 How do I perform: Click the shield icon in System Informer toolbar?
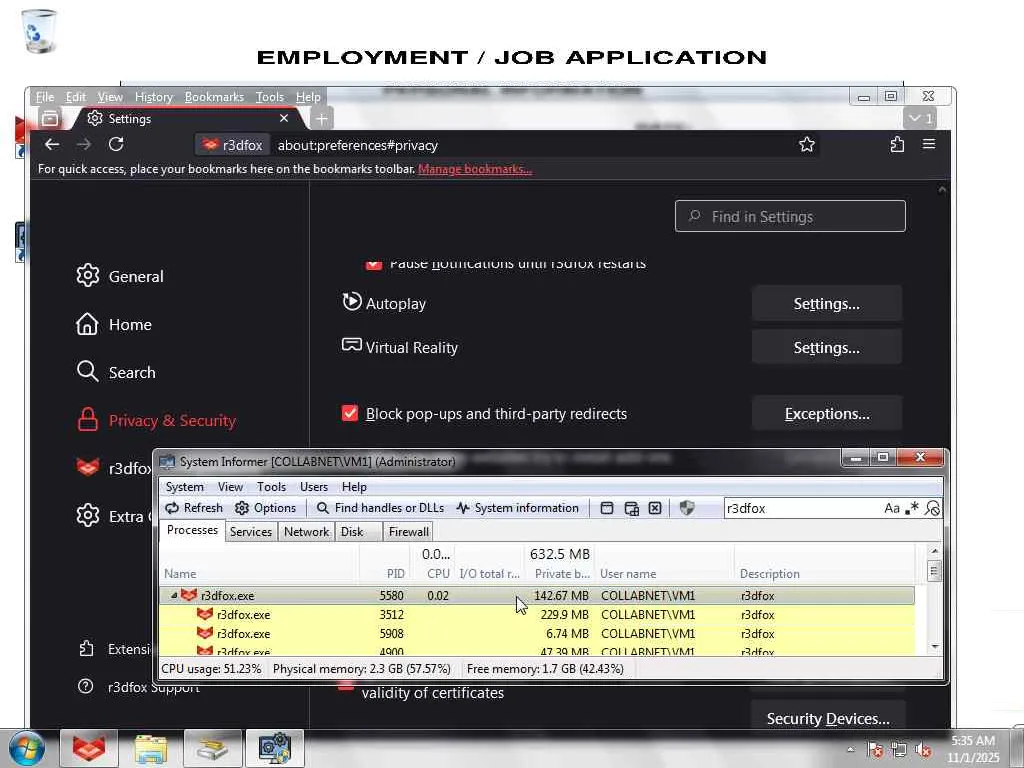coord(686,508)
